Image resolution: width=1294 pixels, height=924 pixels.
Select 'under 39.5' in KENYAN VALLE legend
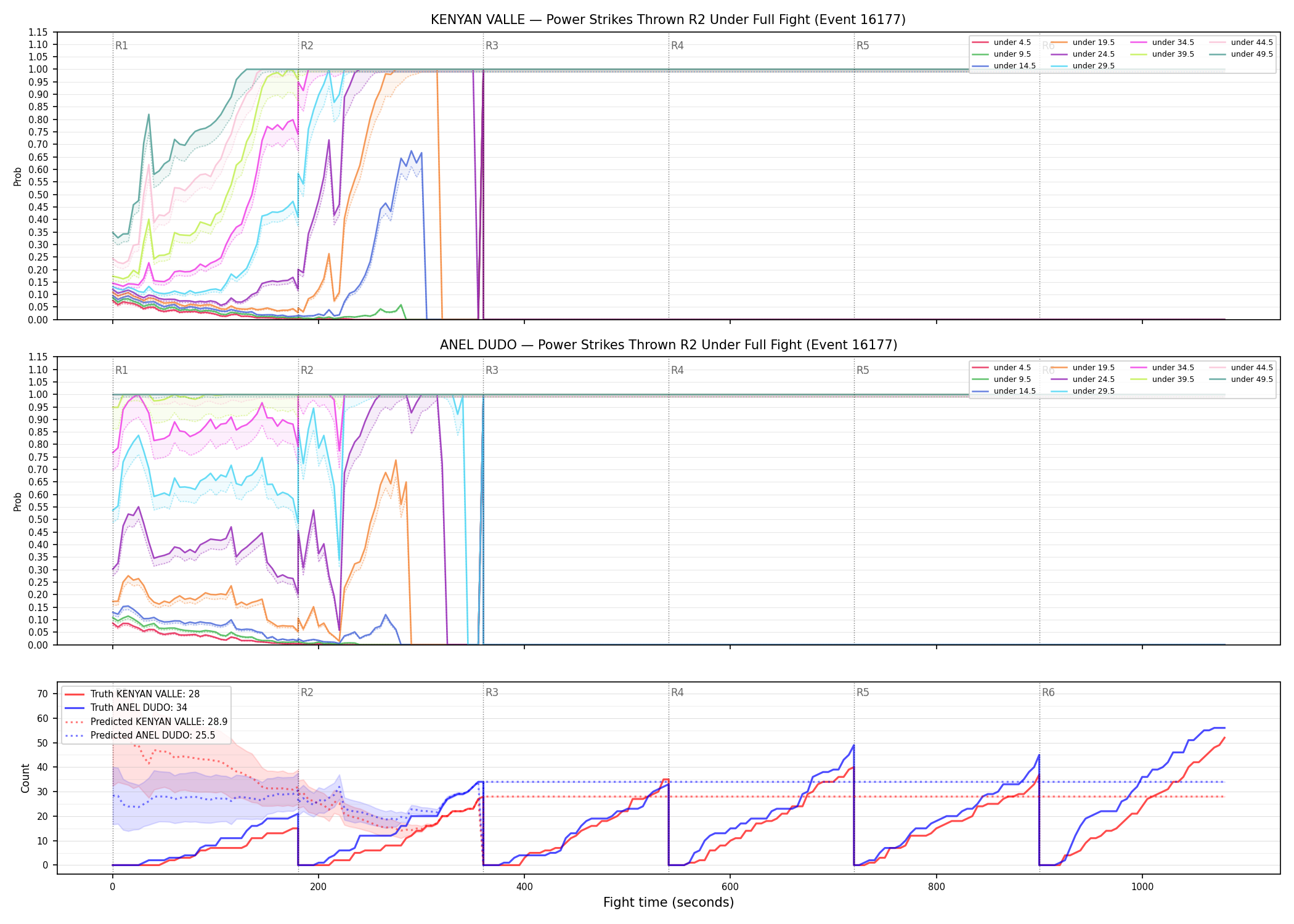pos(1162,54)
